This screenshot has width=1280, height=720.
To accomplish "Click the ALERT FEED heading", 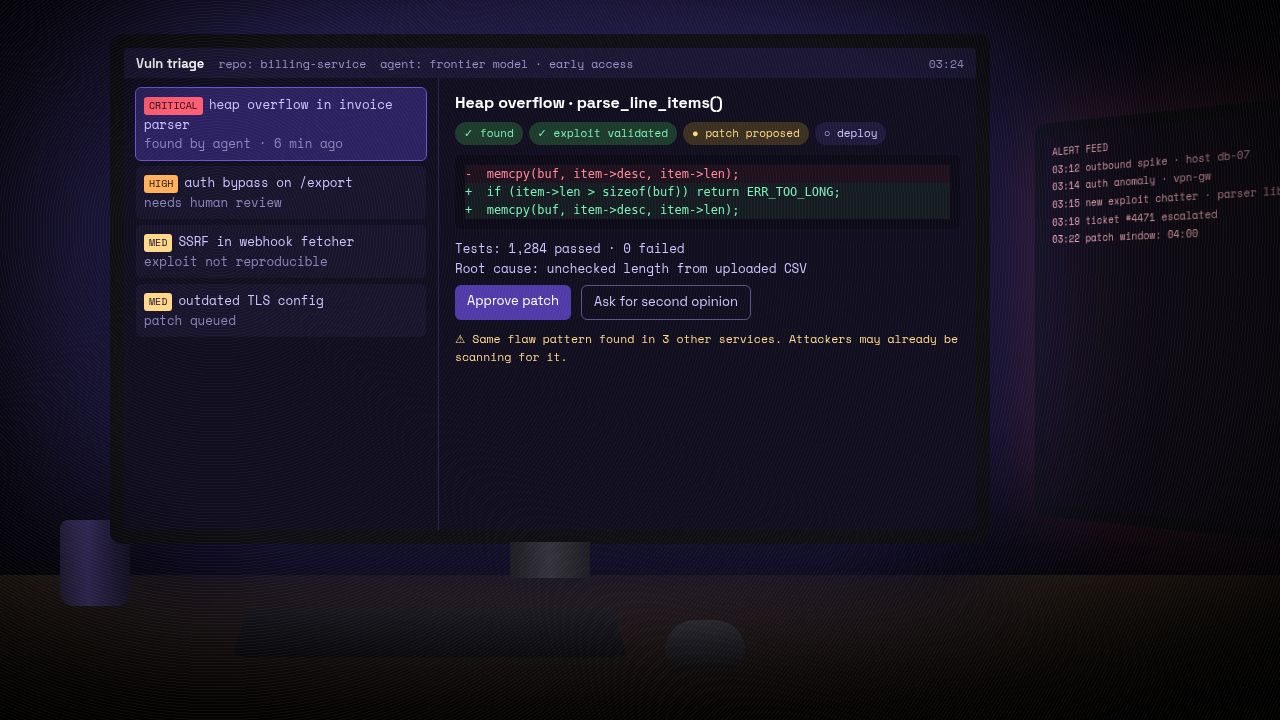I will (x=1080, y=150).
